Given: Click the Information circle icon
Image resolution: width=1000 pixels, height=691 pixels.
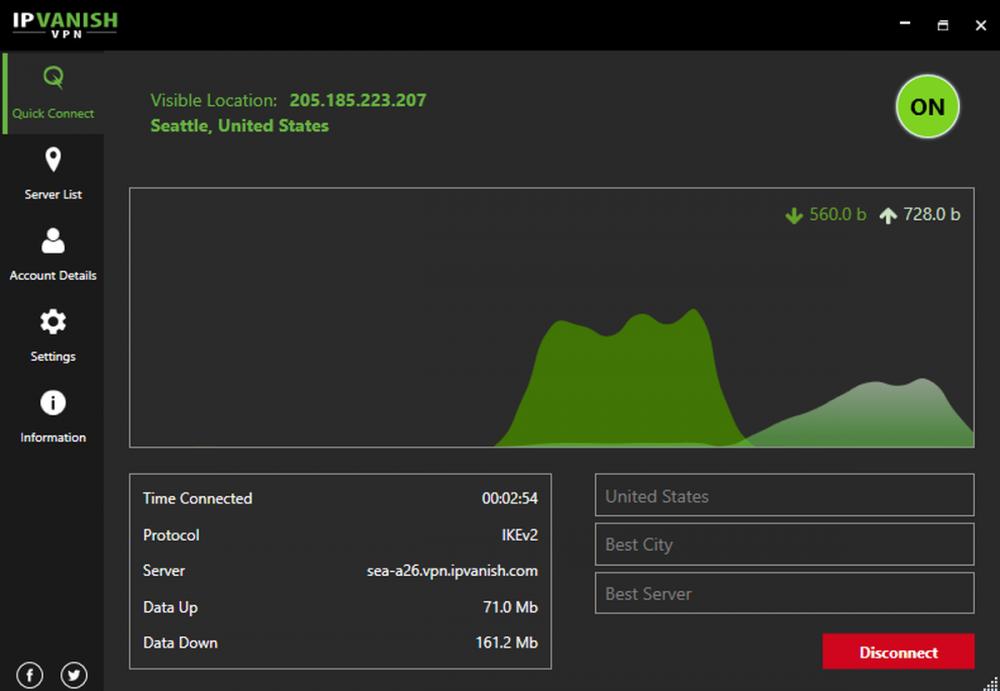Looking at the screenshot, I should coord(53,403).
